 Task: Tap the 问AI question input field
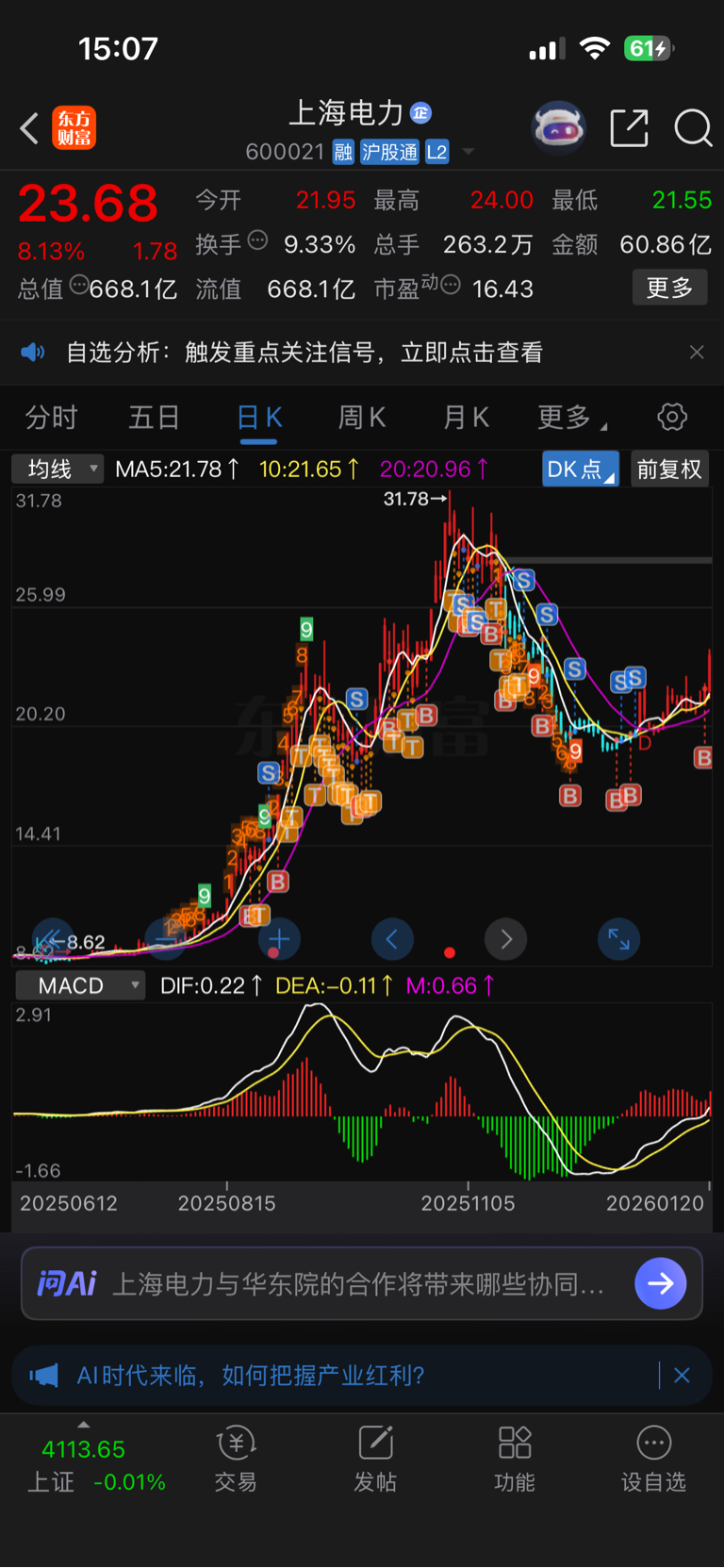tap(362, 1283)
